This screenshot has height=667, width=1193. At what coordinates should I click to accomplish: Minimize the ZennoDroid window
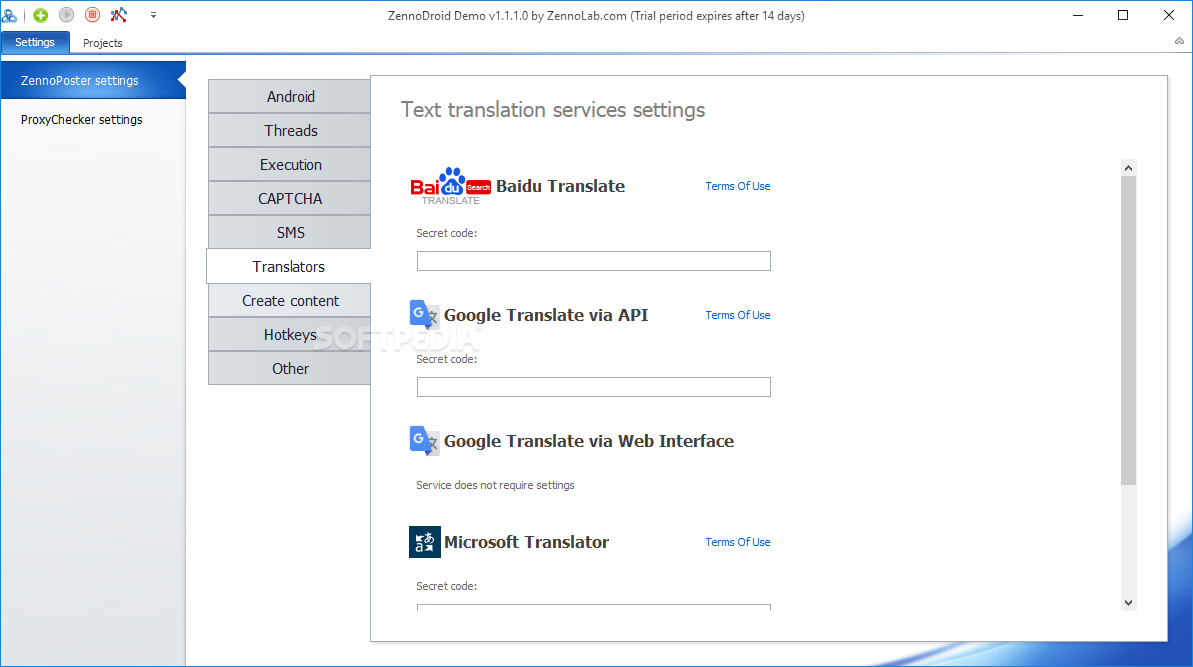[x=1078, y=15]
